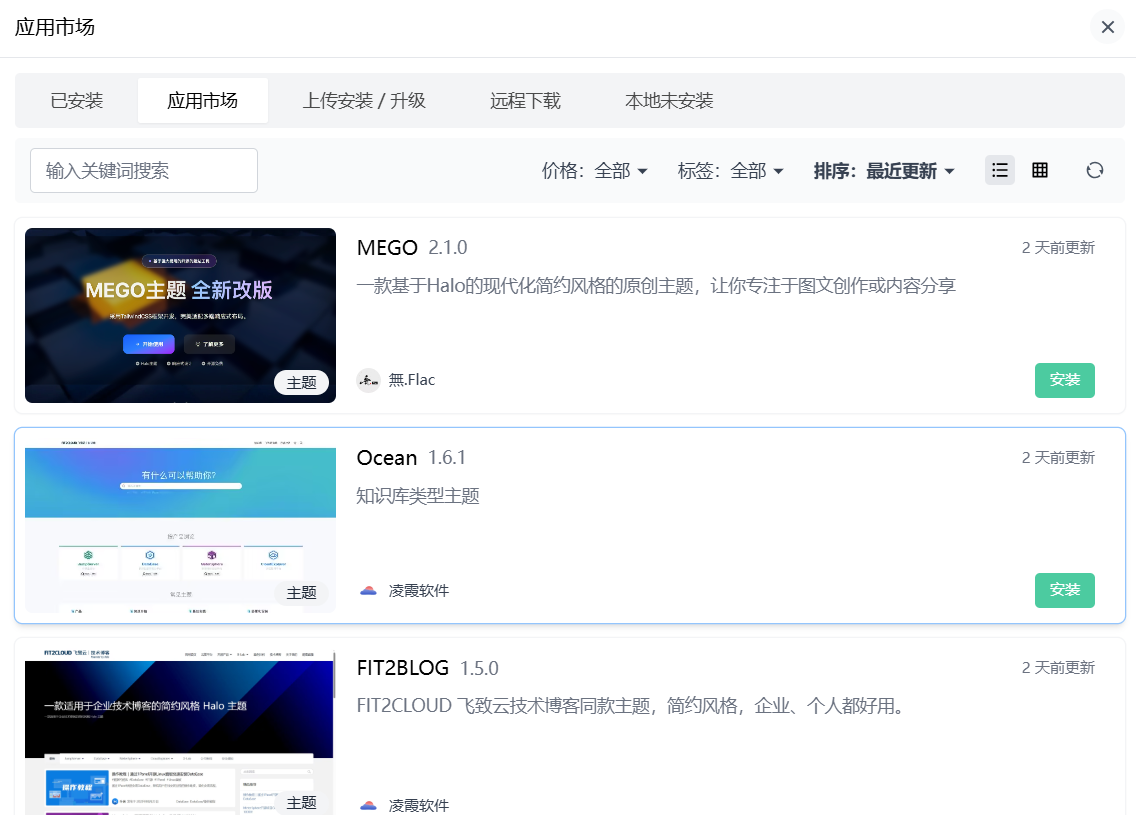Install the Ocean theme
The height and width of the screenshot is (815, 1136).
(1064, 590)
